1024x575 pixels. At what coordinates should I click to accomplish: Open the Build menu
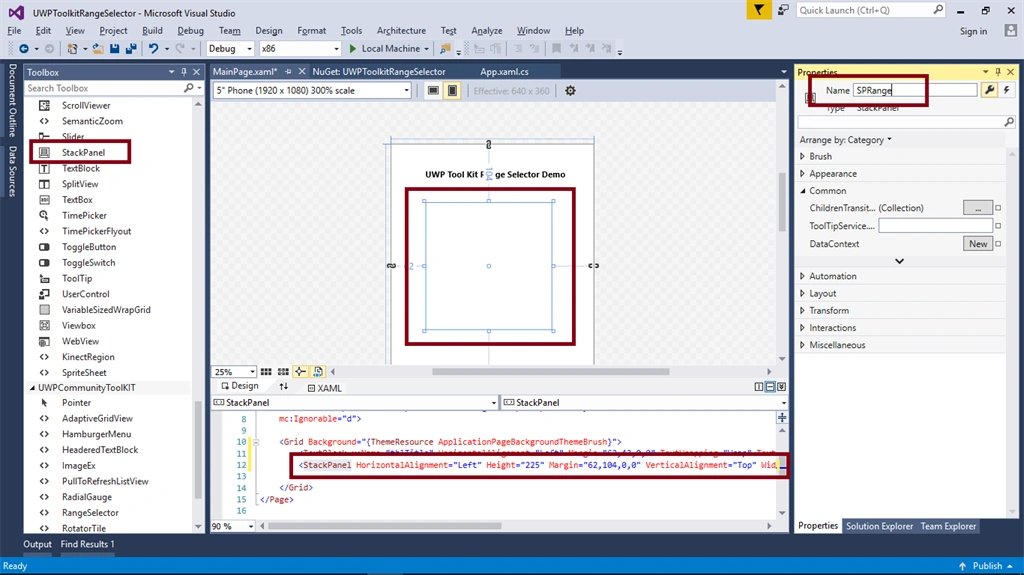click(x=152, y=31)
